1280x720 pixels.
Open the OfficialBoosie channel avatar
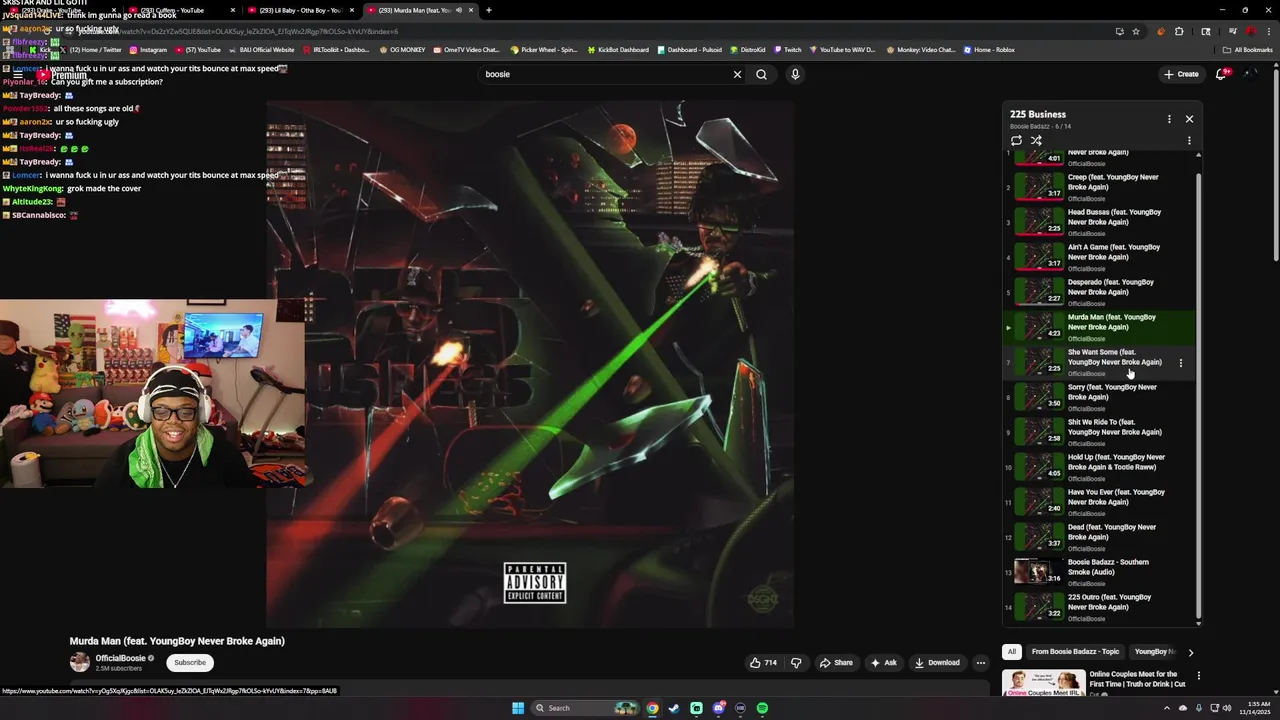[79, 662]
